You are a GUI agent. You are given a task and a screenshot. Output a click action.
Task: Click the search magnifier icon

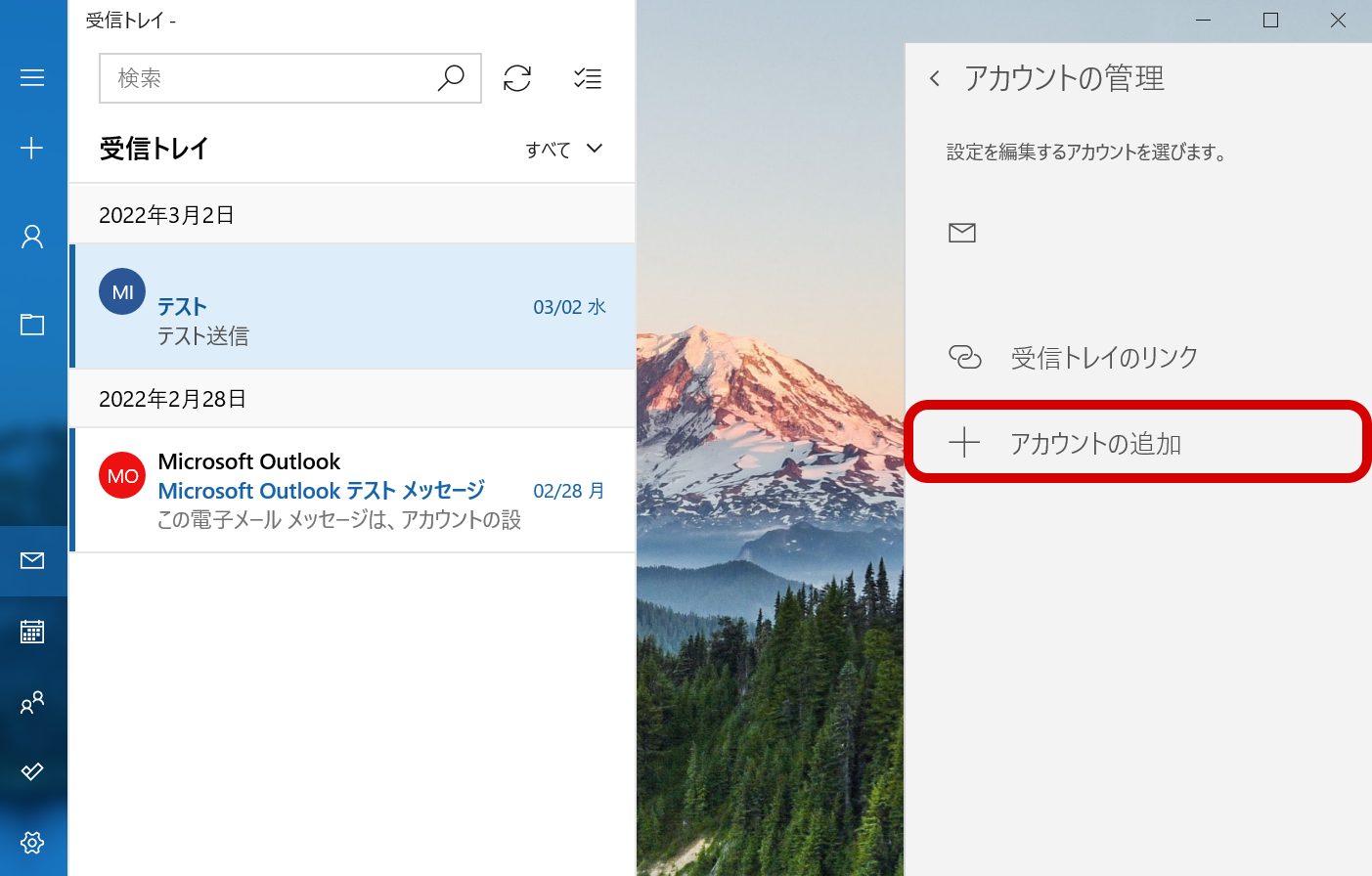click(451, 78)
